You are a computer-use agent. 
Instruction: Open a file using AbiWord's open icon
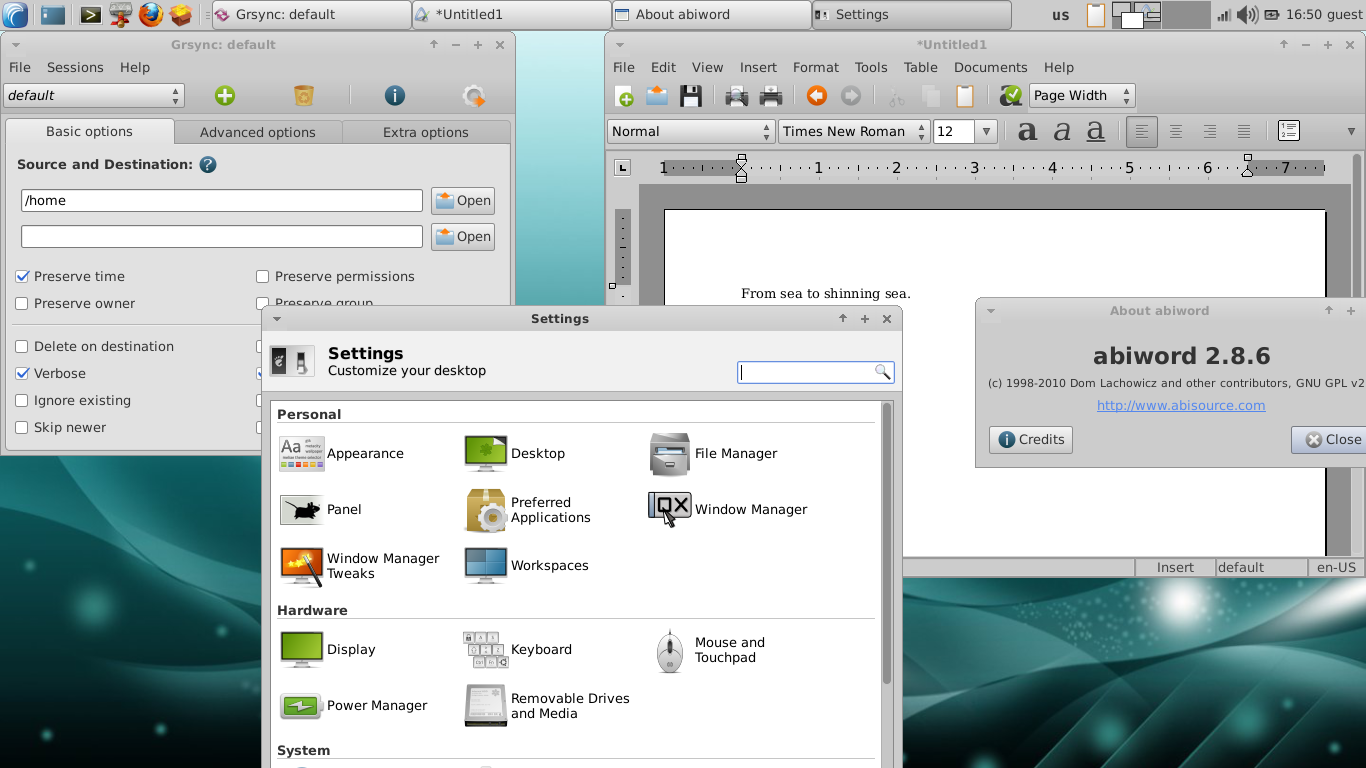click(657, 96)
